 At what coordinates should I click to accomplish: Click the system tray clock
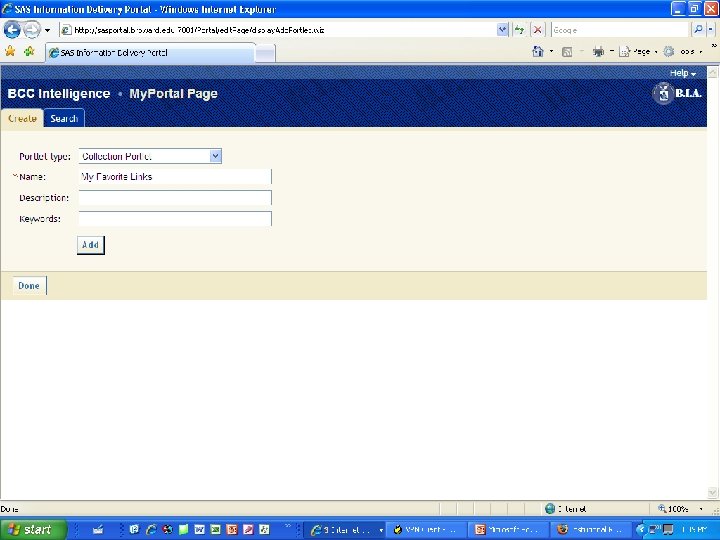(694, 530)
